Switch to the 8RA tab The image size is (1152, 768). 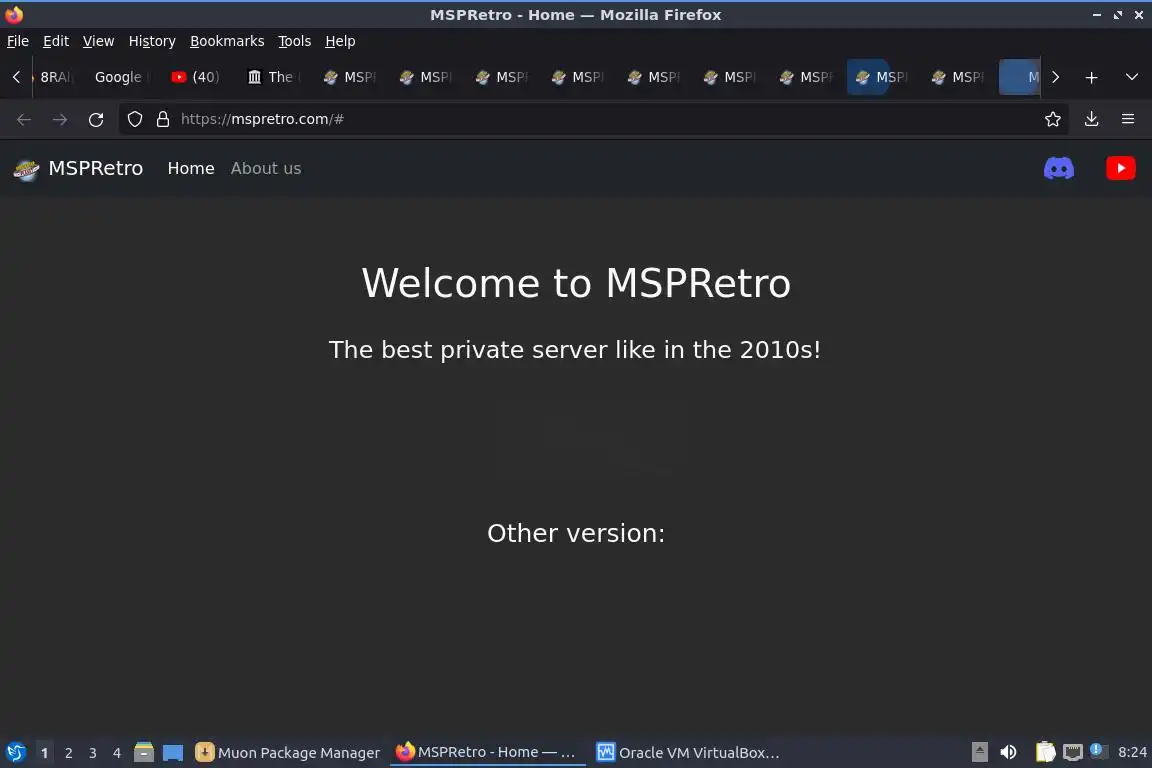(x=56, y=77)
